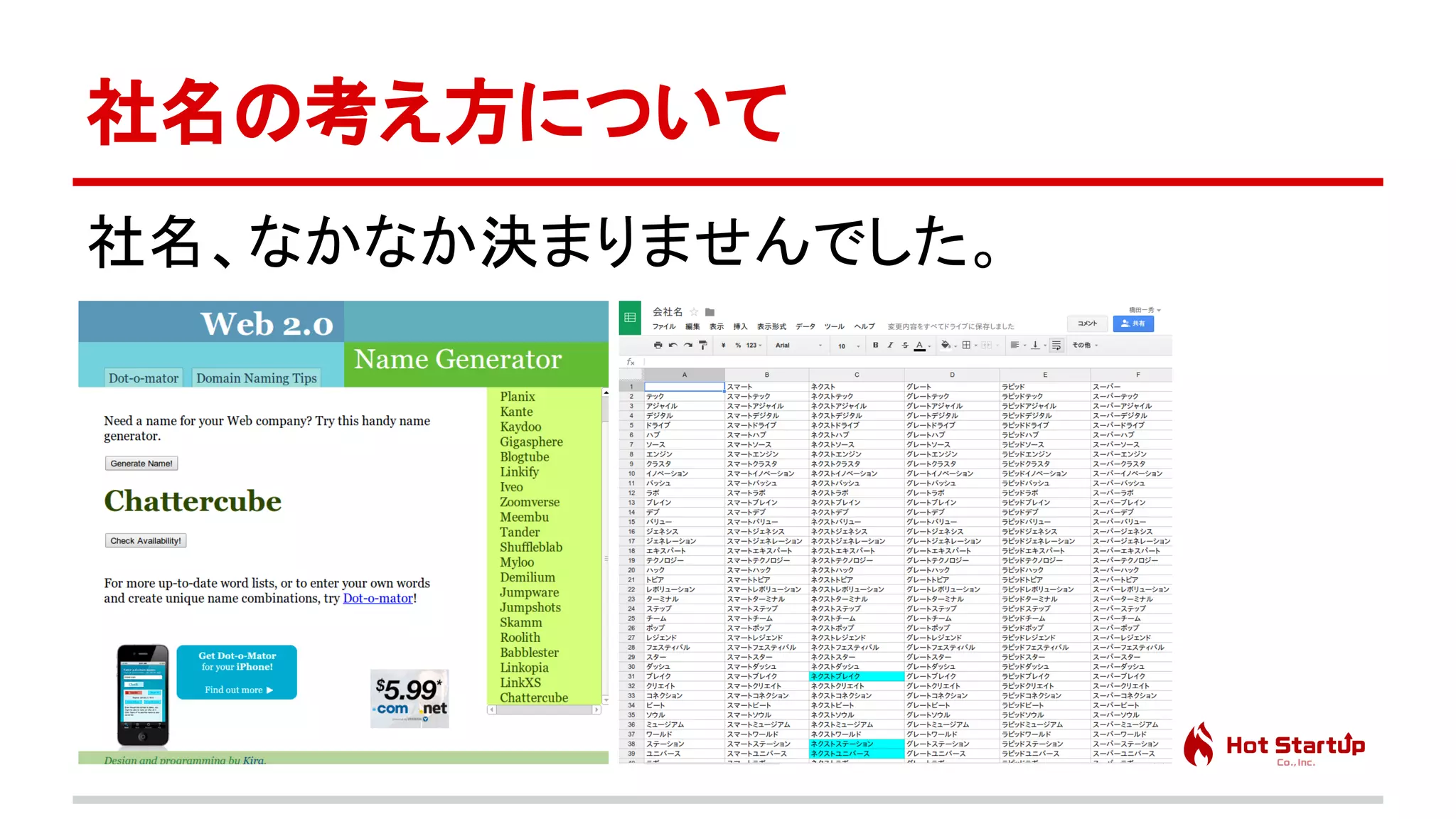Click cell スーパーイノベーション
This screenshot has width=1456, height=819.
tap(1131, 473)
